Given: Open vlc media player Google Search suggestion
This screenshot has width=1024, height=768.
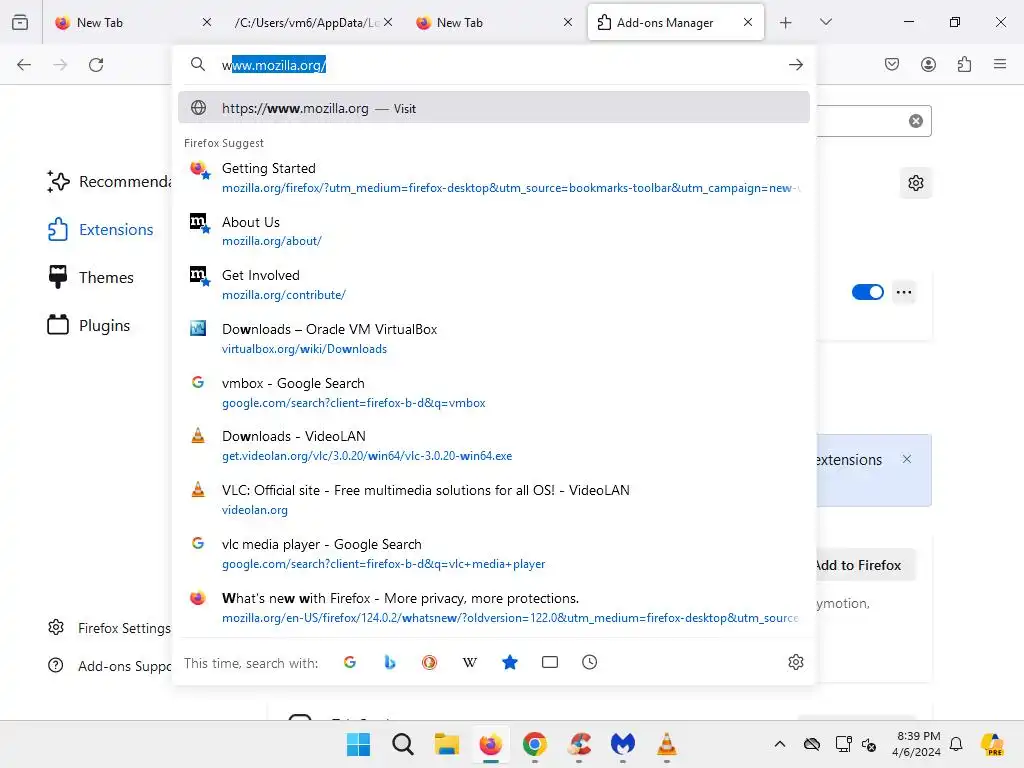Looking at the screenshot, I should click(494, 554).
